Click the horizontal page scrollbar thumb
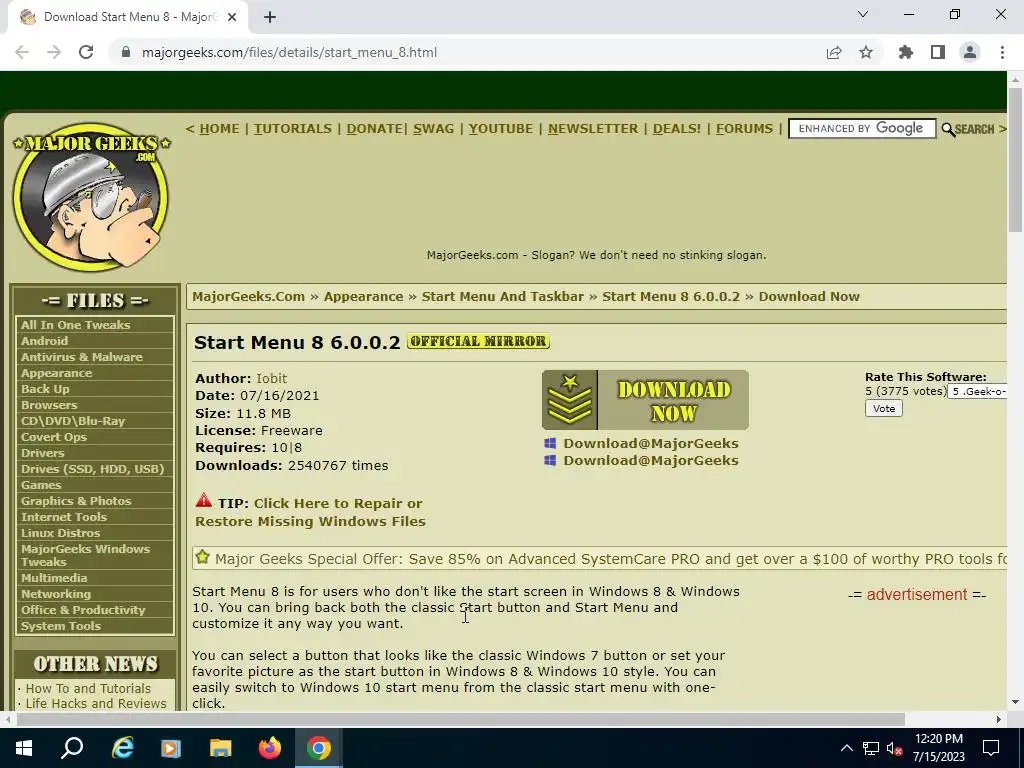The height and width of the screenshot is (768, 1024). [460, 720]
